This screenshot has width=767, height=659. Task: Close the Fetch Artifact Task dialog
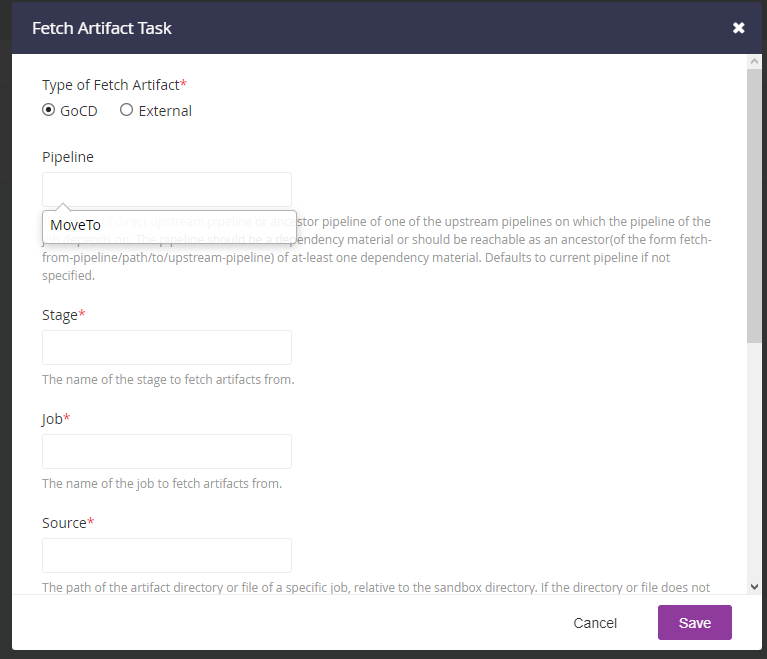[739, 28]
